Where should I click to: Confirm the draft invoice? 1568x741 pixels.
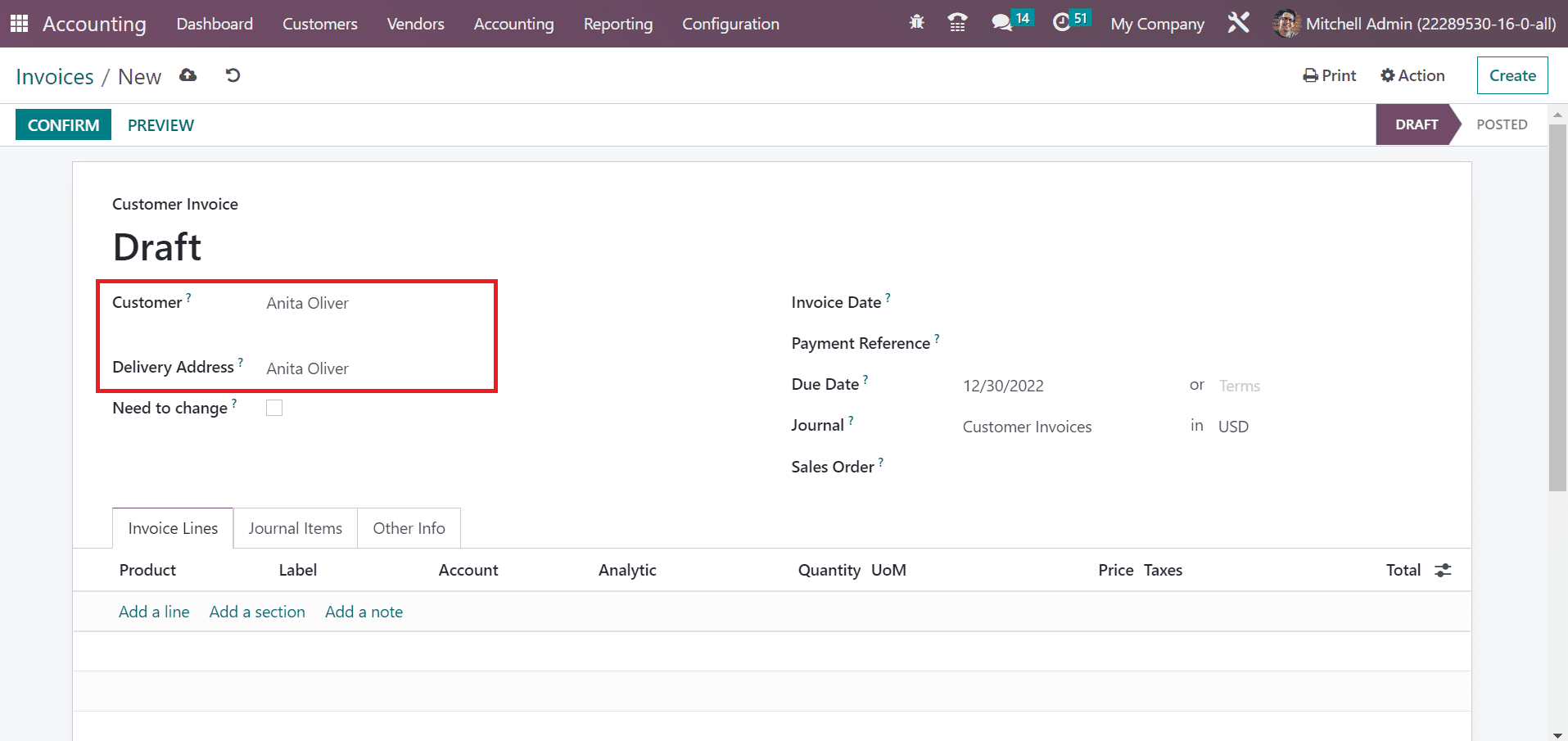(63, 124)
